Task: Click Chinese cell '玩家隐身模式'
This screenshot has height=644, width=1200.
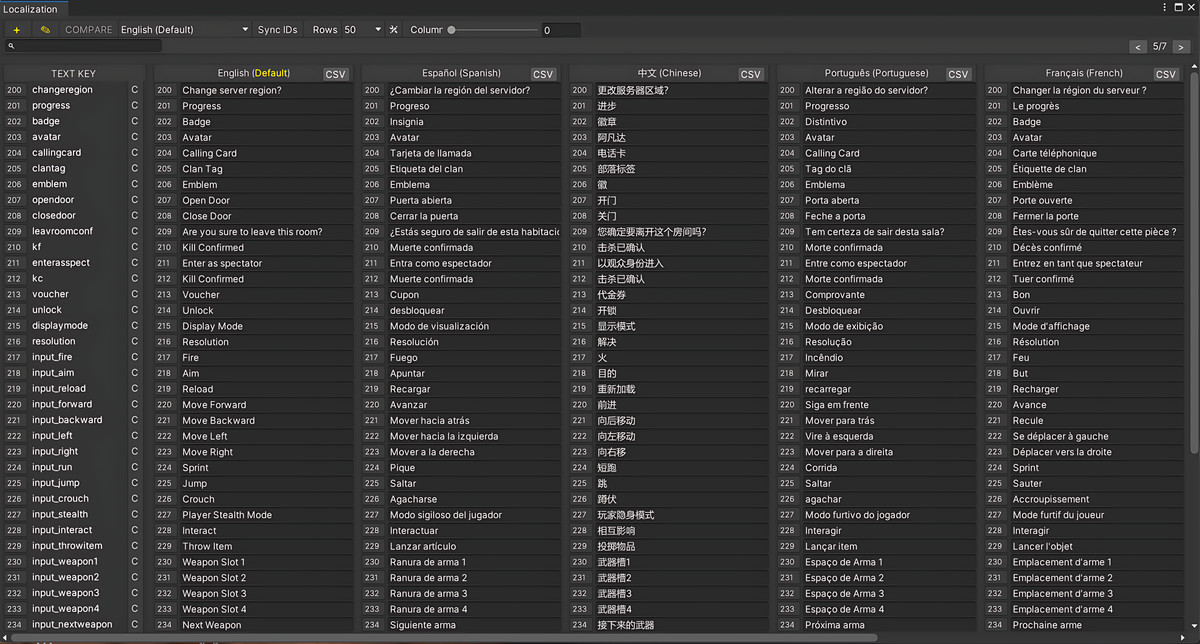Action: pos(681,515)
